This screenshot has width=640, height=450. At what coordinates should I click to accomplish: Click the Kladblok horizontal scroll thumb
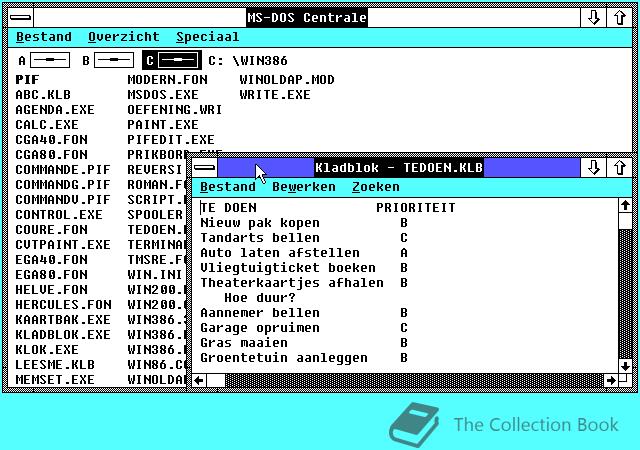(x=216, y=381)
